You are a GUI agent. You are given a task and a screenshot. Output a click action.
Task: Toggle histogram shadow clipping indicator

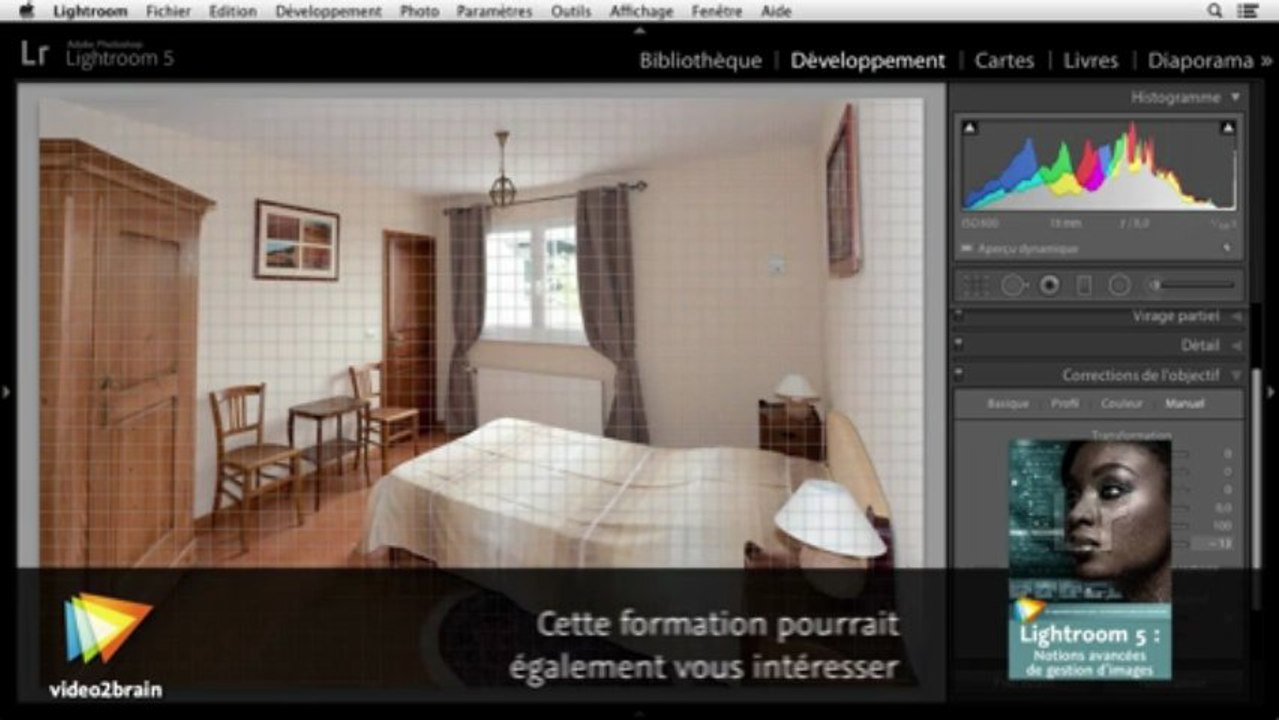970,127
